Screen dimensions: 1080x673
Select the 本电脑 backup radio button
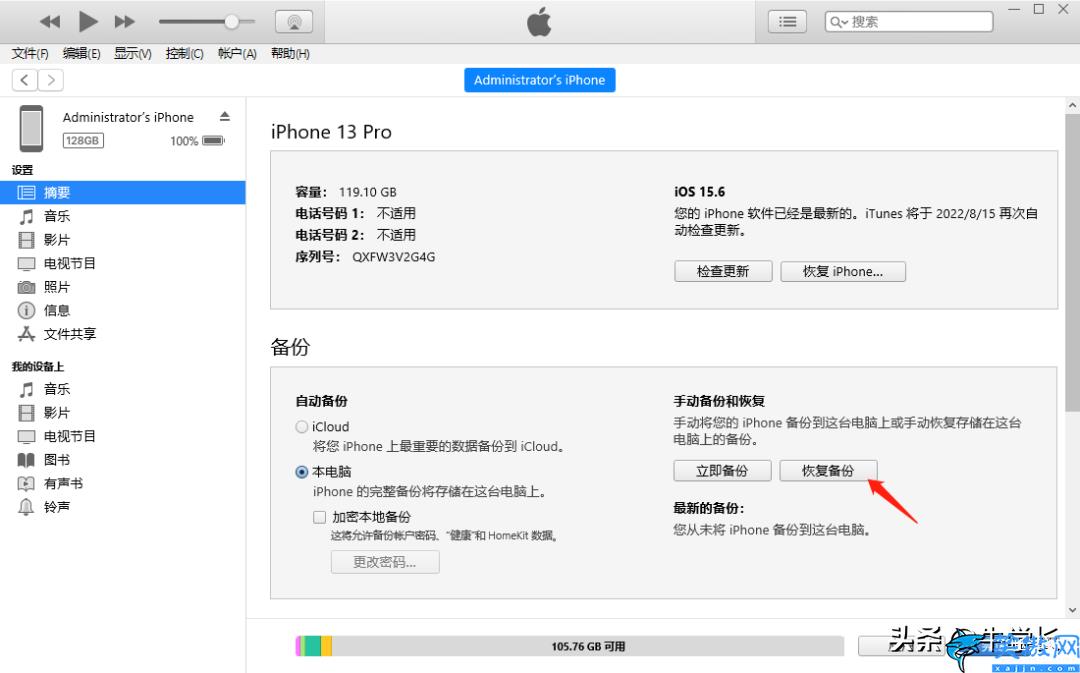(x=302, y=473)
